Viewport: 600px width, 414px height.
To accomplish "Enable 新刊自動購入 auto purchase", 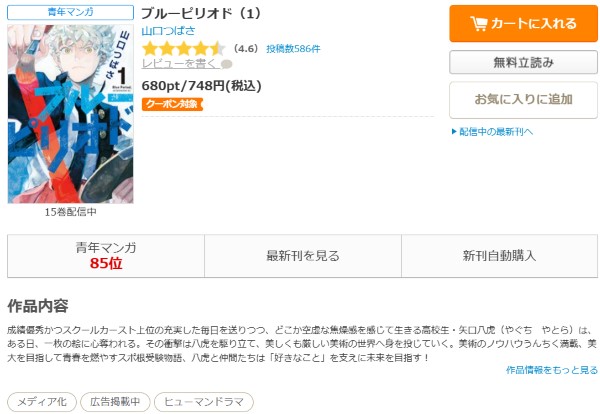I will 499,256.
